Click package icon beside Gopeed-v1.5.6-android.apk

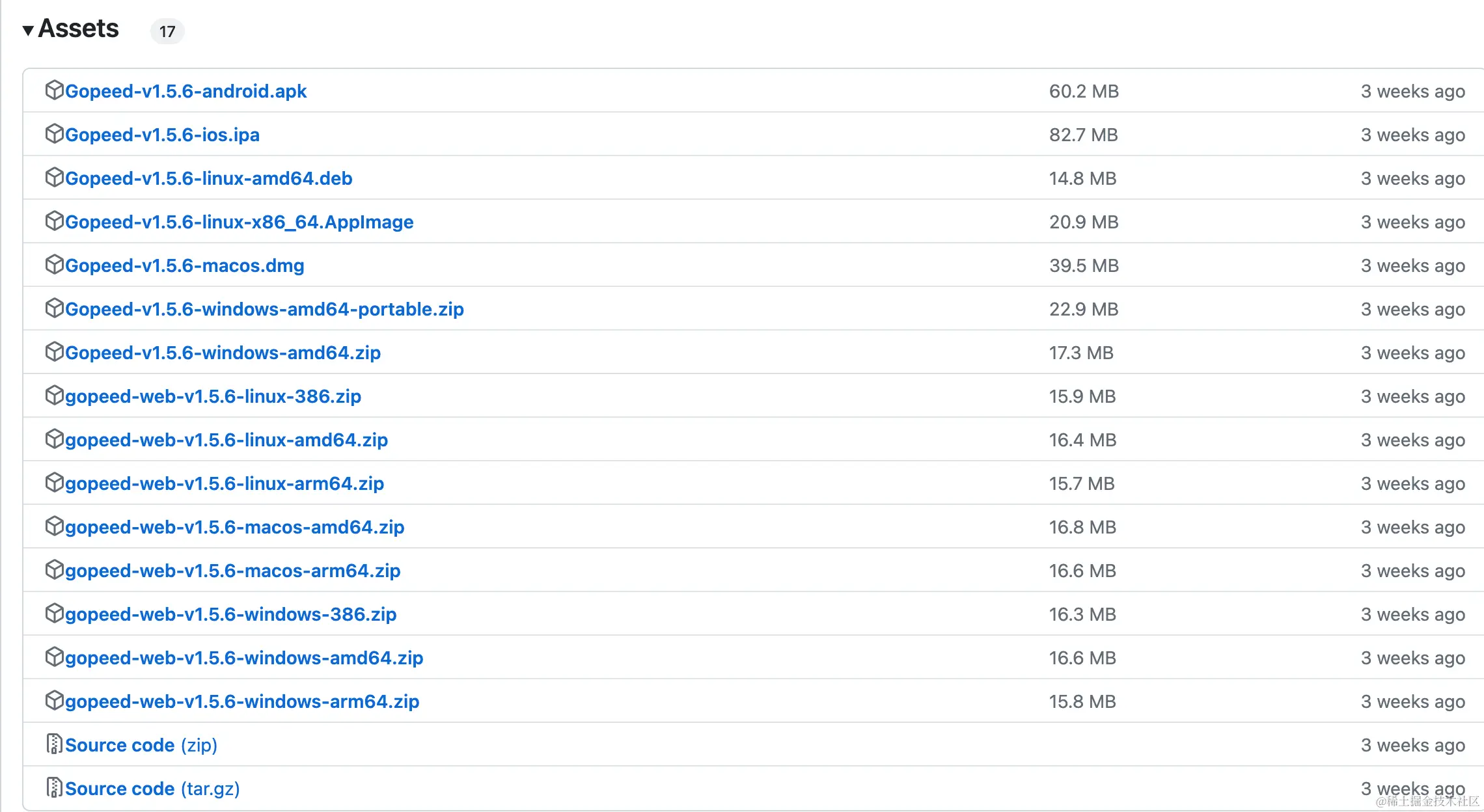coord(54,90)
